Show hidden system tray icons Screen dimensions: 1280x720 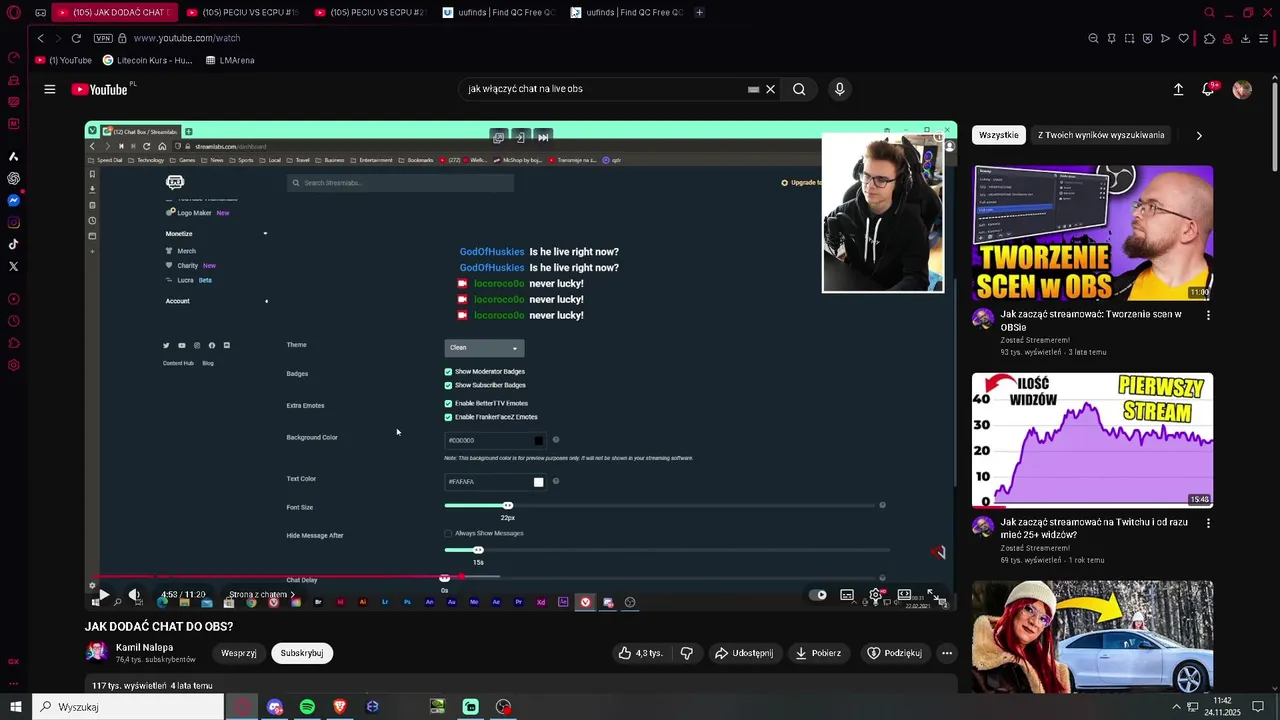tap(1176, 707)
